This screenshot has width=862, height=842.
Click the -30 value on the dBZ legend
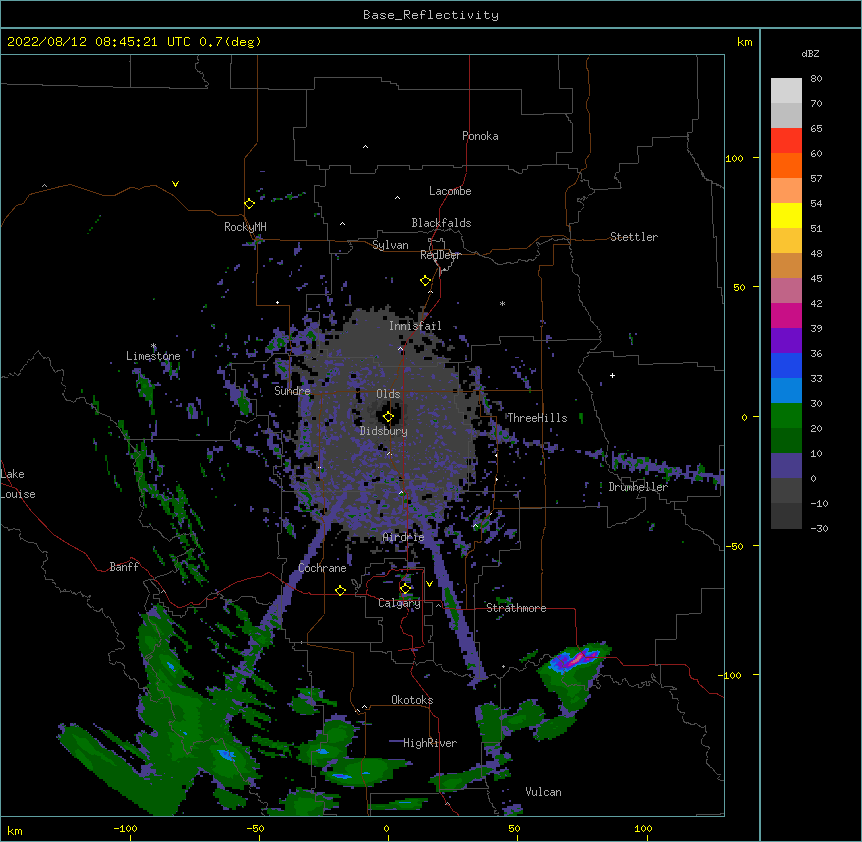point(819,528)
